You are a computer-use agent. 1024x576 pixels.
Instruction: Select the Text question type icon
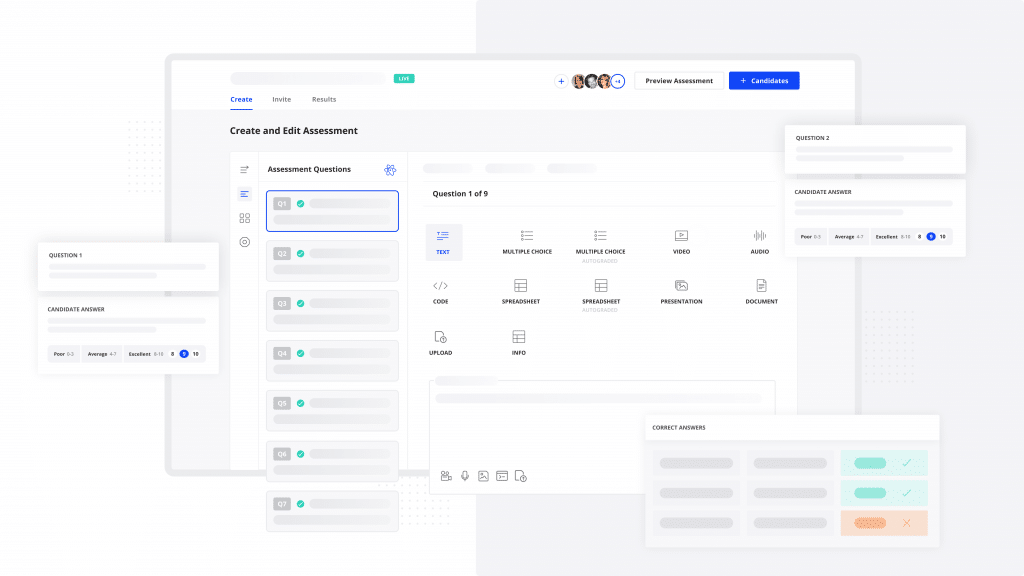(x=443, y=236)
